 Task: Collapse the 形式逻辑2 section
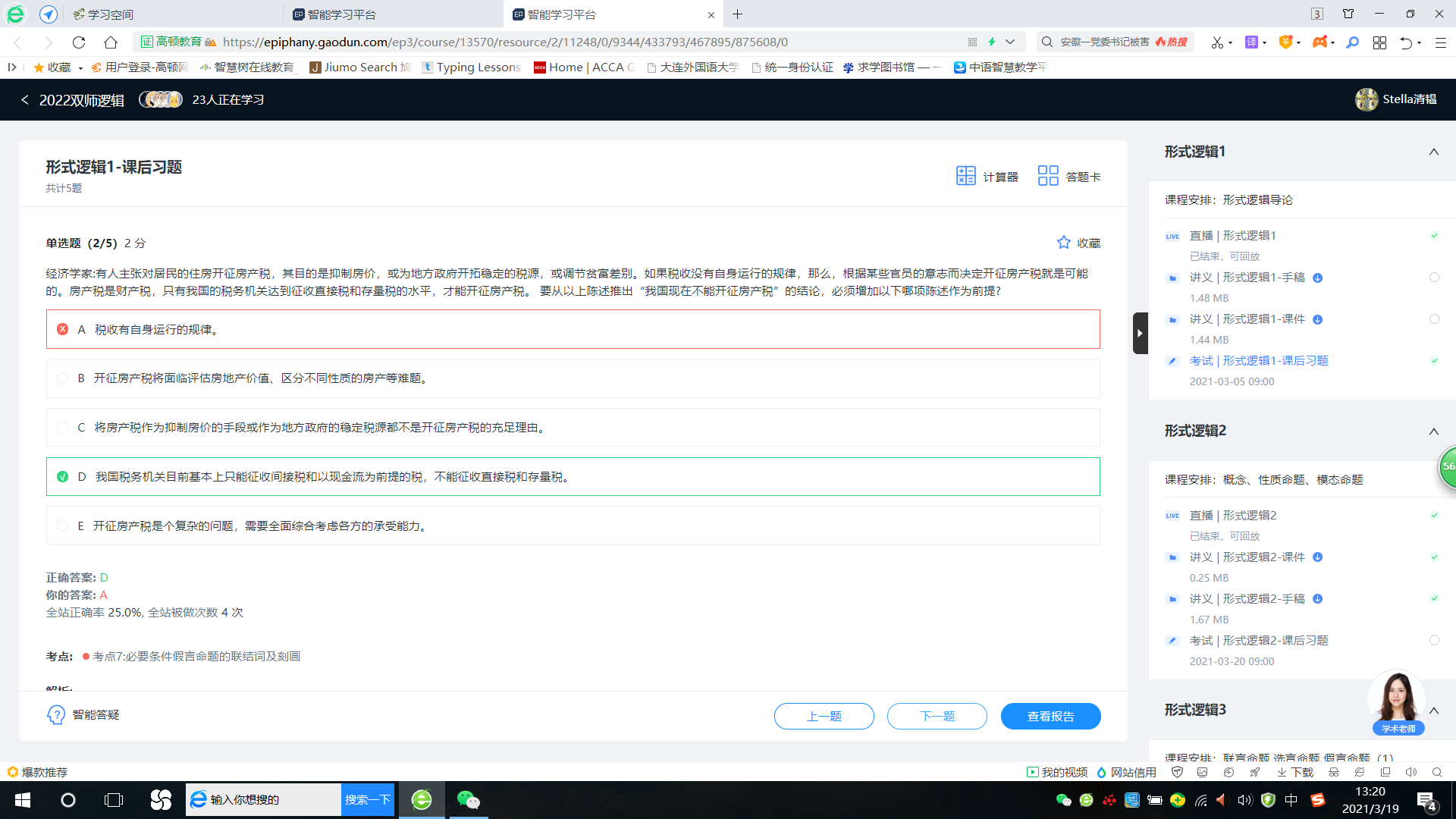coord(1433,431)
